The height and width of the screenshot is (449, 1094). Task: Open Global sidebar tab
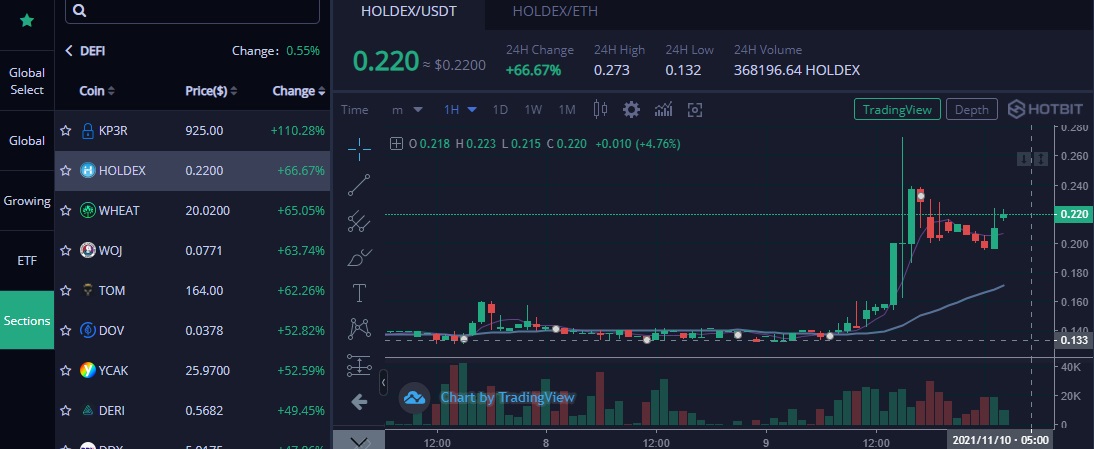click(x=27, y=141)
